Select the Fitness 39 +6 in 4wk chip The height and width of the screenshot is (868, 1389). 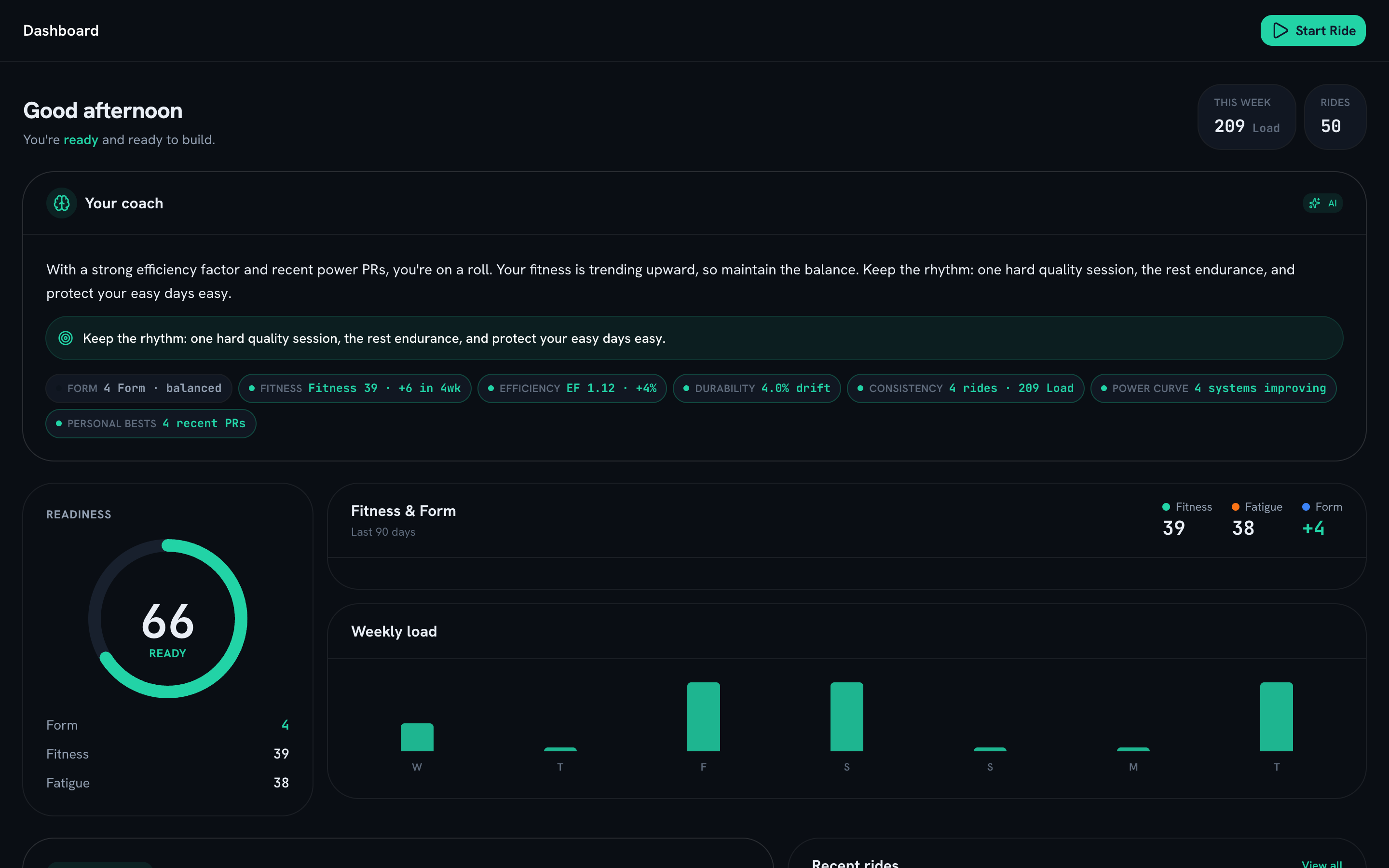click(354, 389)
